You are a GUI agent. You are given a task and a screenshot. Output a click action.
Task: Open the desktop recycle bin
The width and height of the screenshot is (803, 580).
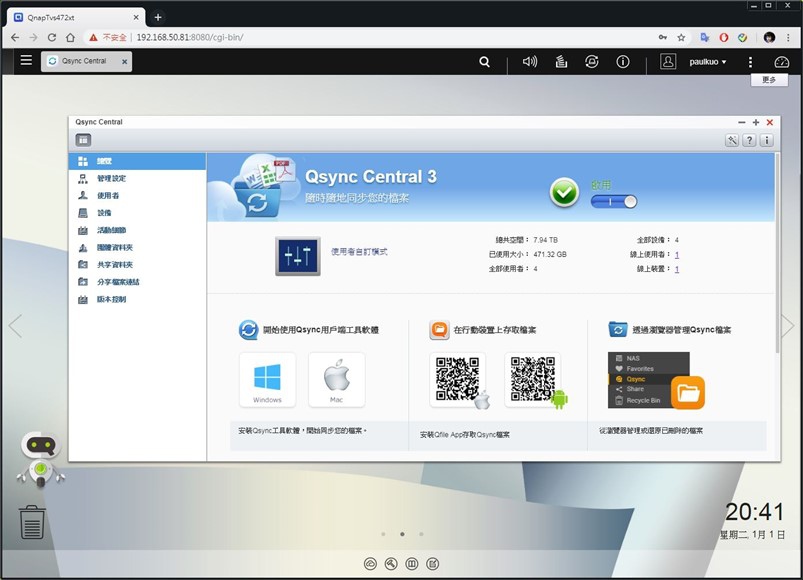32,522
